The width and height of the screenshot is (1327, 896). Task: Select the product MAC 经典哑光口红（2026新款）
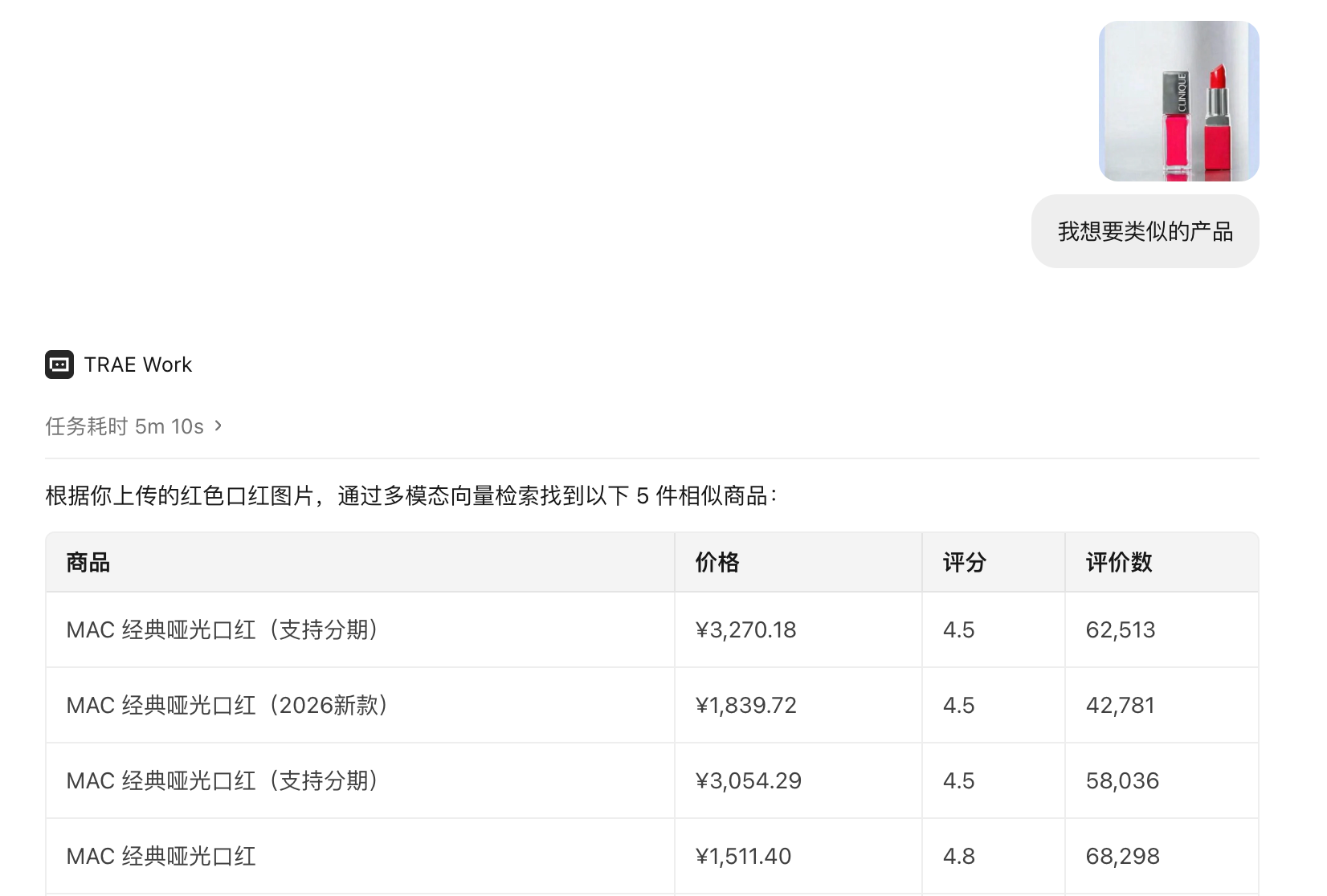[227, 705]
